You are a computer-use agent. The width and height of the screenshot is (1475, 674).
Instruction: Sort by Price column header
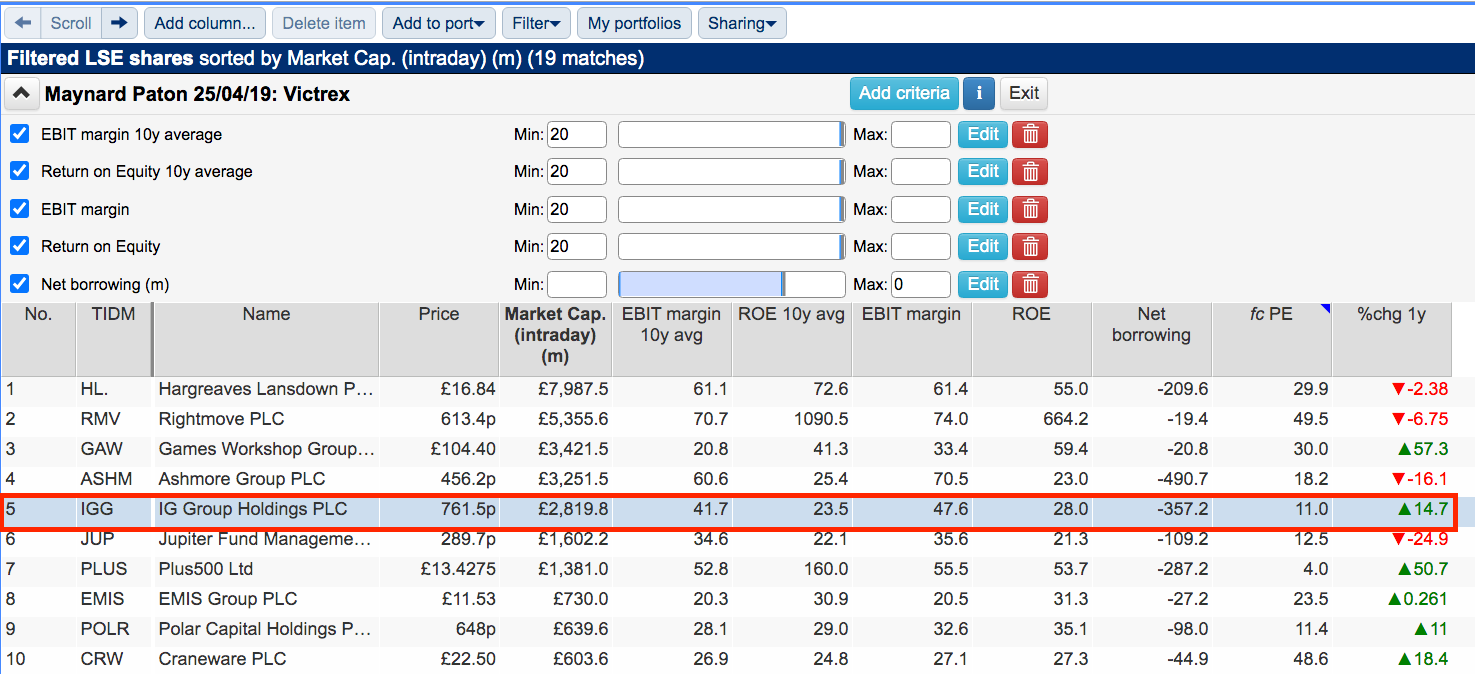coord(439,339)
